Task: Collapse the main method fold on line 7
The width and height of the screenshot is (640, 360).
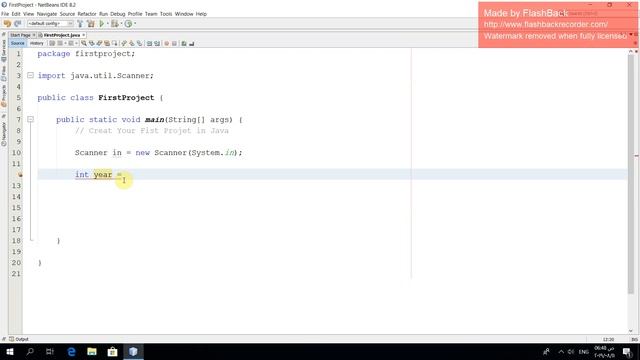Action: pos(30,119)
